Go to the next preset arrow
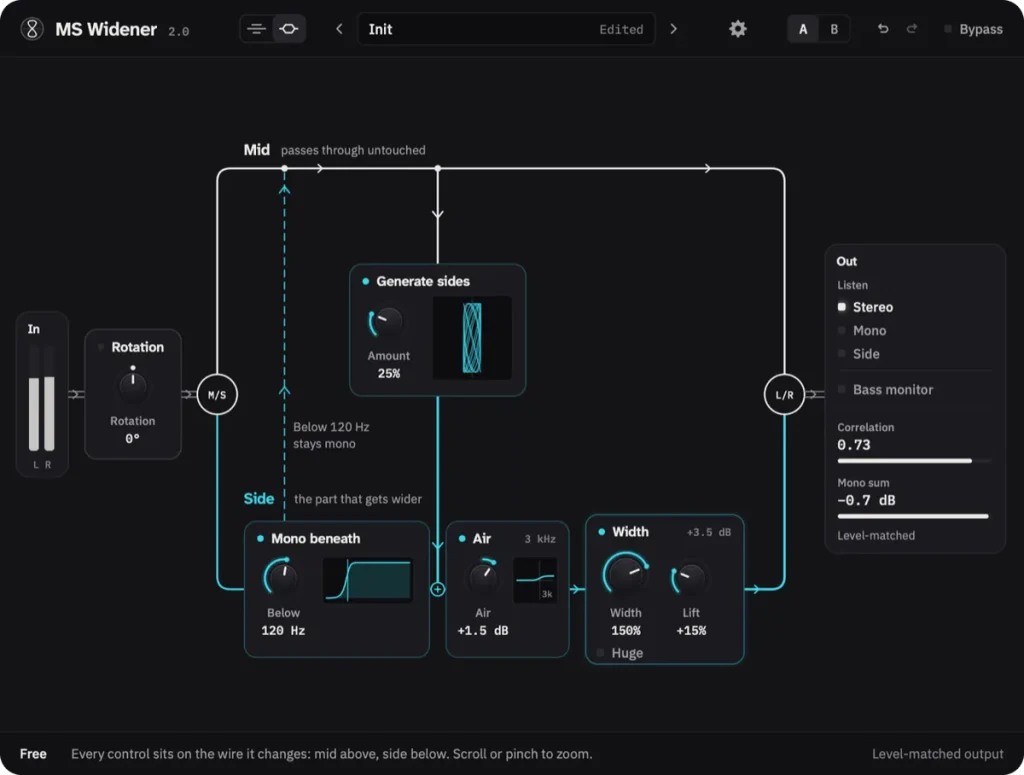1024x775 pixels. tap(673, 29)
